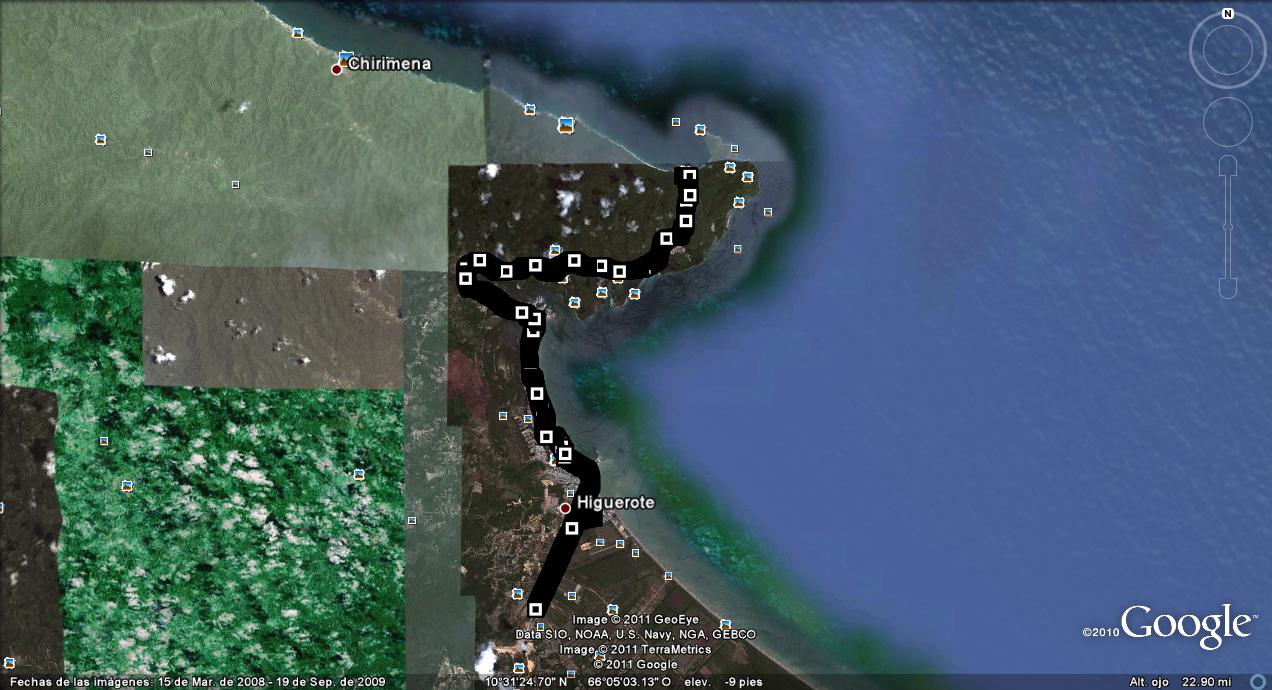Click the Higuerote place name label
The height and width of the screenshot is (690, 1272).
tap(616, 503)
